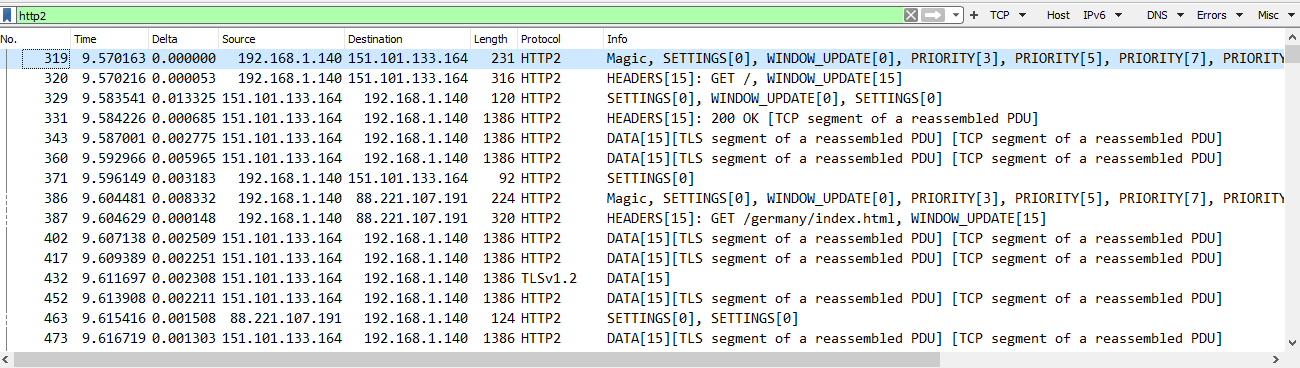Screen dimensions: 1300x368
Task: Apply the display filter arrow
Action: point(932,15)
